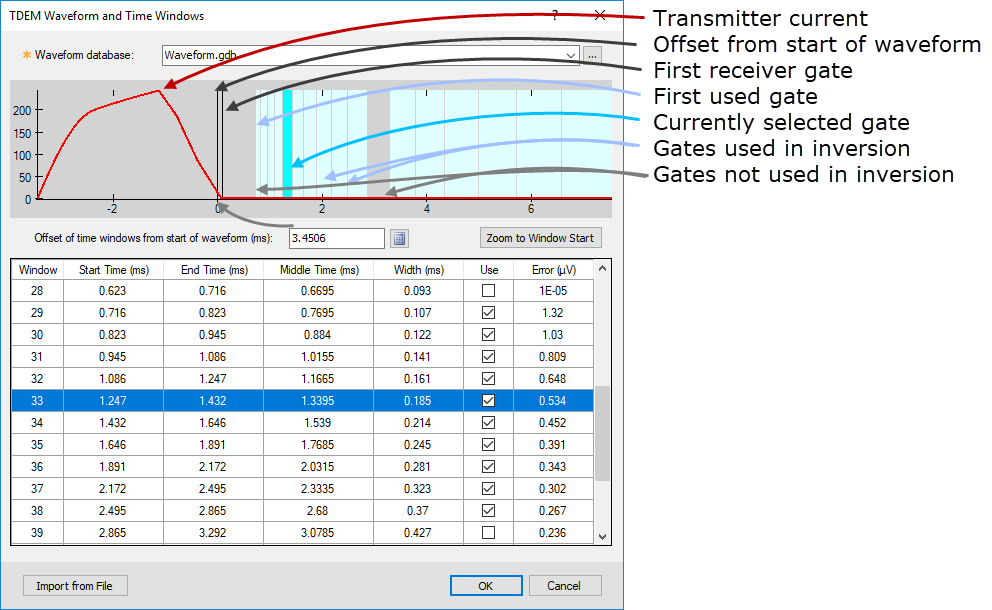Click Width cell 0.214

(418, 423)
